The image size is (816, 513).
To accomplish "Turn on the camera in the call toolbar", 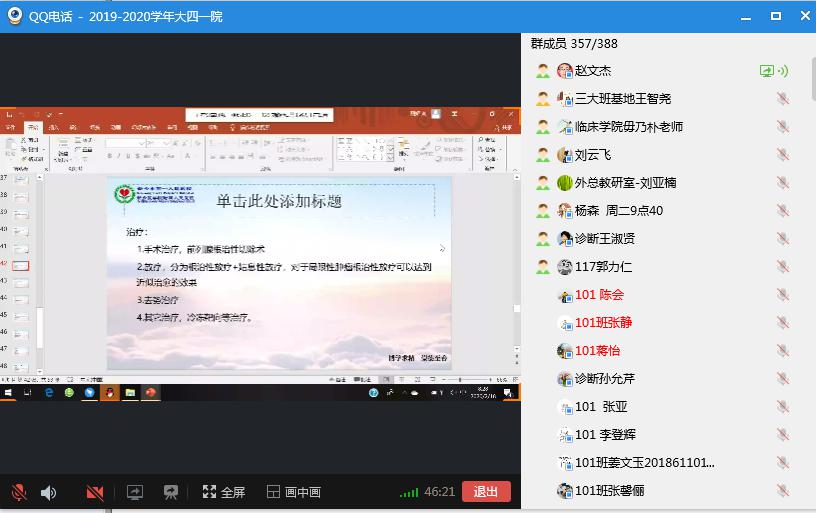I will click(x=95, y=492).
